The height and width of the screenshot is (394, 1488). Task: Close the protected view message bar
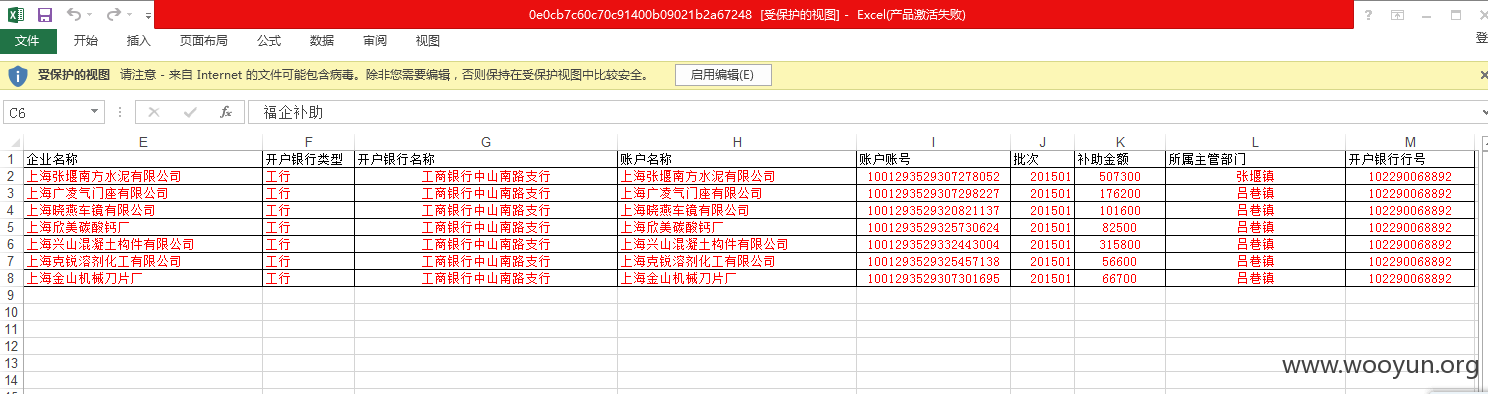1483,75
